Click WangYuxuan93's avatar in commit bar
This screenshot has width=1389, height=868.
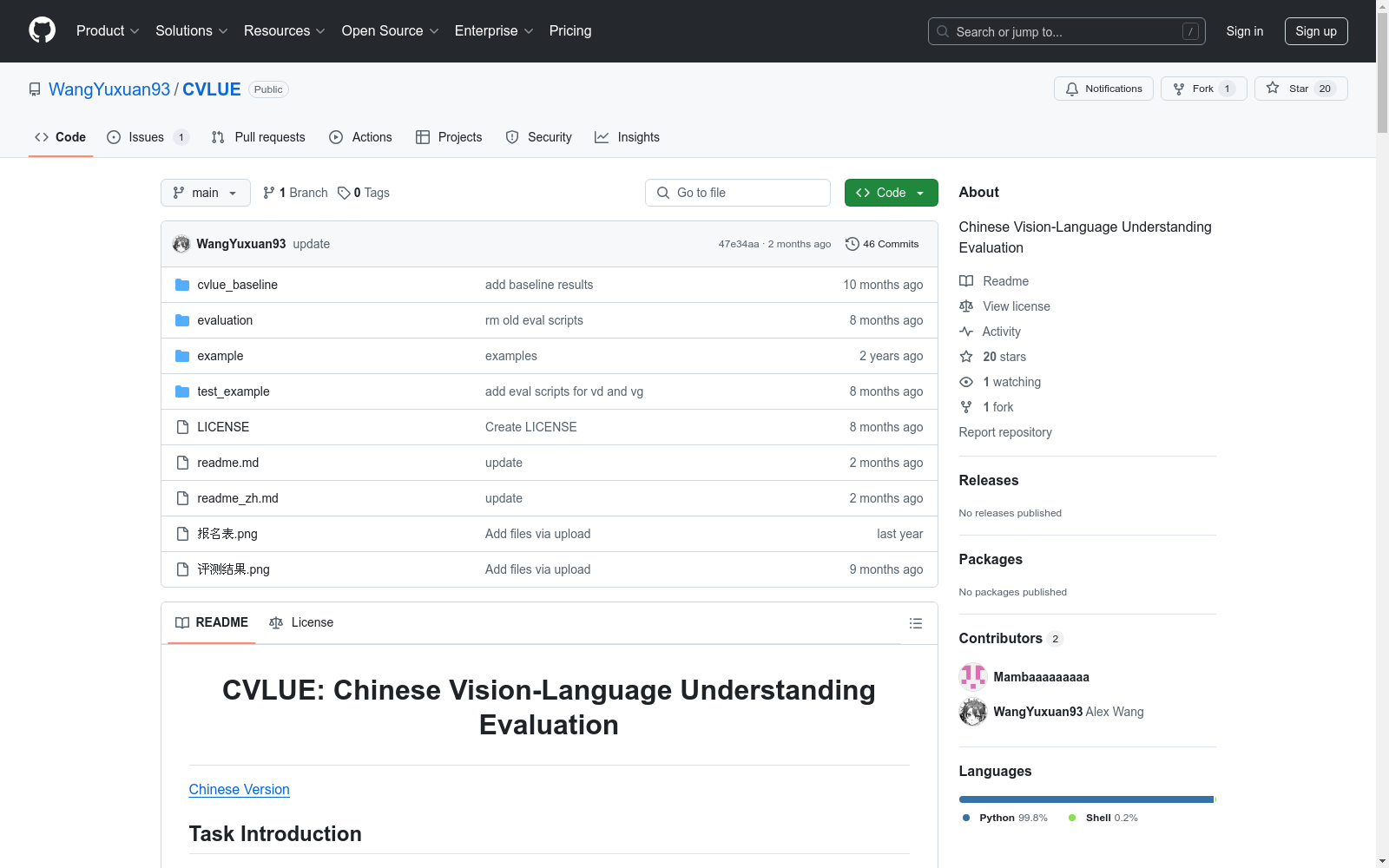coord(181,244)
